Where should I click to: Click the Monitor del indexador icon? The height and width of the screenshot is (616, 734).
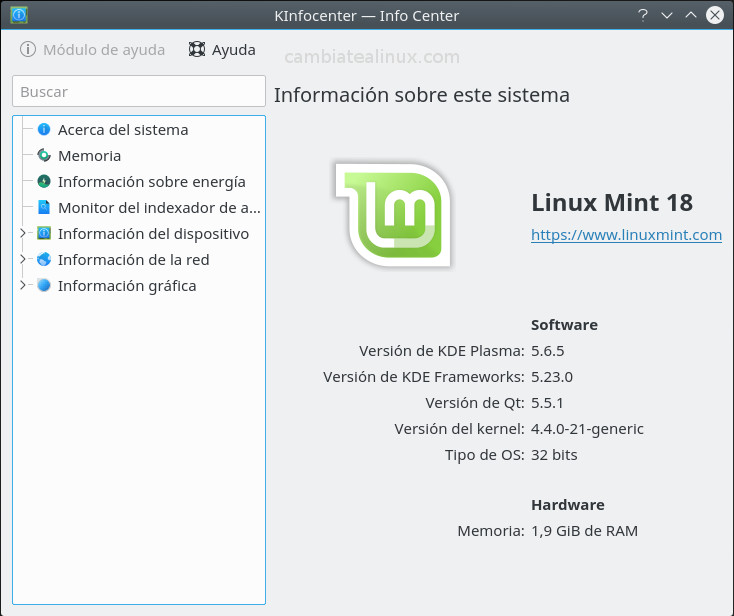44,207
